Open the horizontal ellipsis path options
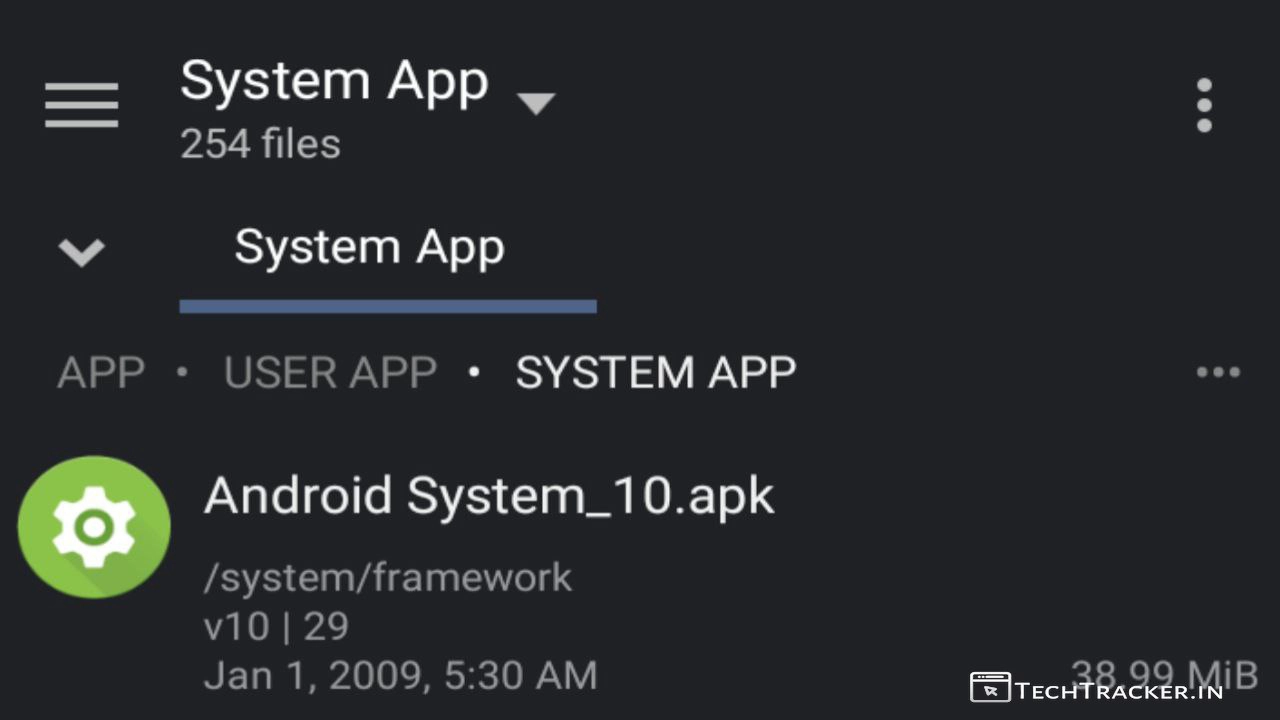Viewport: 1280px width, 720px height. click(1218, 373)
